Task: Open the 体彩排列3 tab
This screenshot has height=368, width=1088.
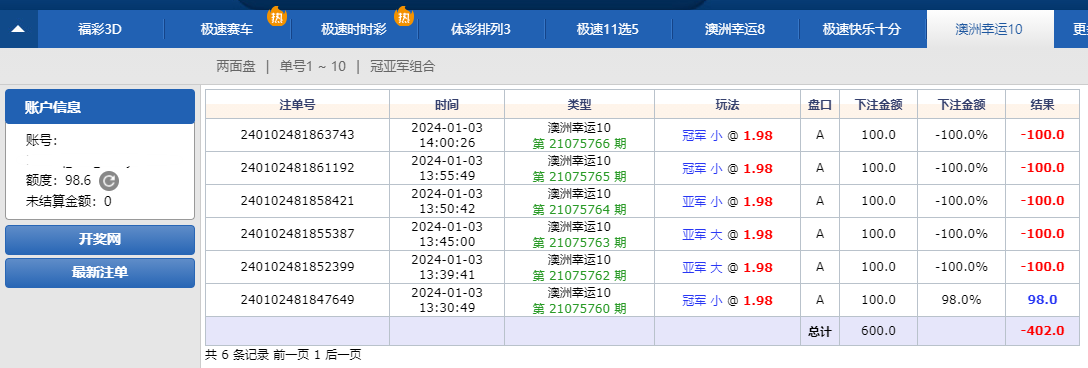Action: [481, 29]
